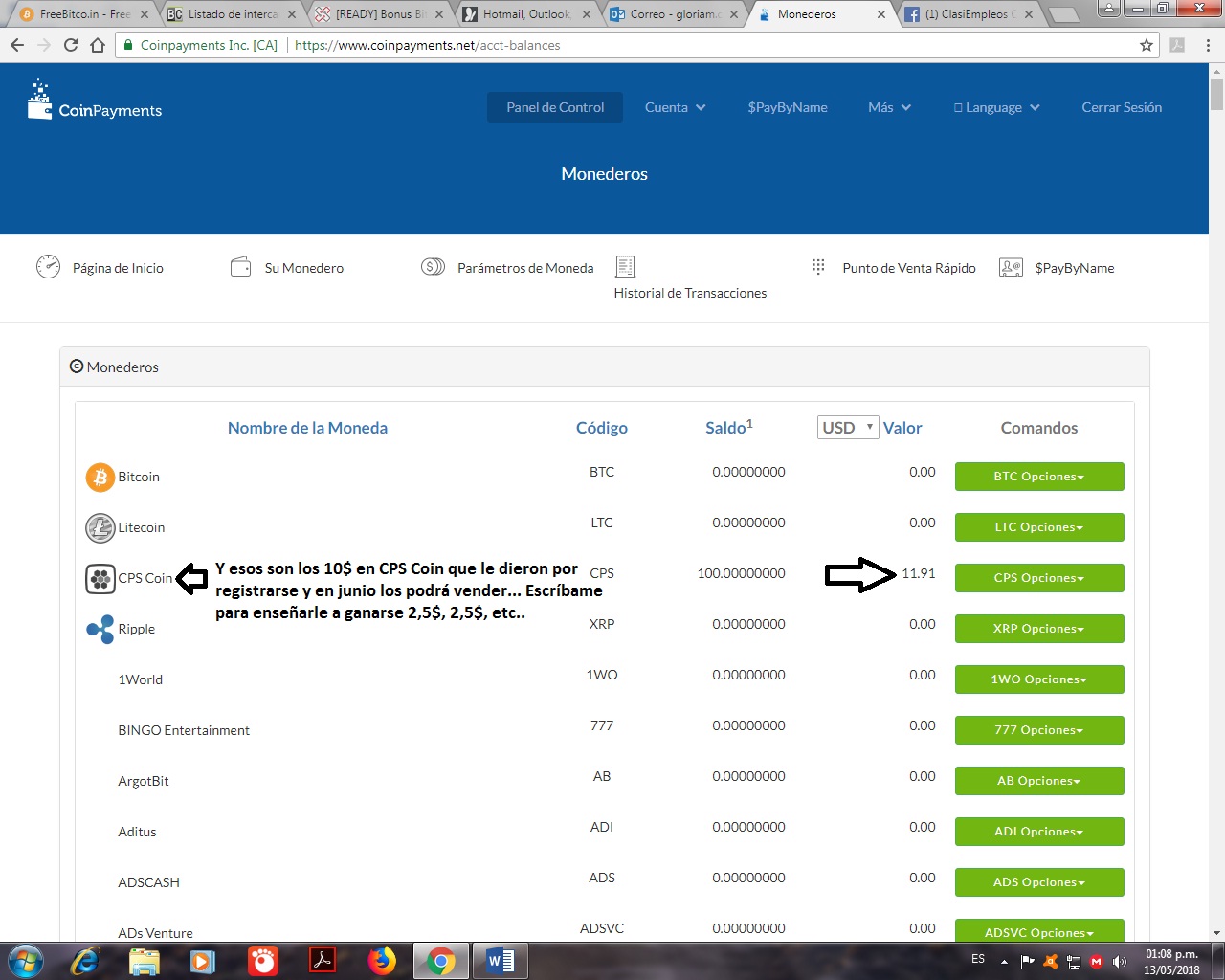This screenshot has height=980, width=1225.
Task: Click the Litecoin coin icon
Action: 100,527
